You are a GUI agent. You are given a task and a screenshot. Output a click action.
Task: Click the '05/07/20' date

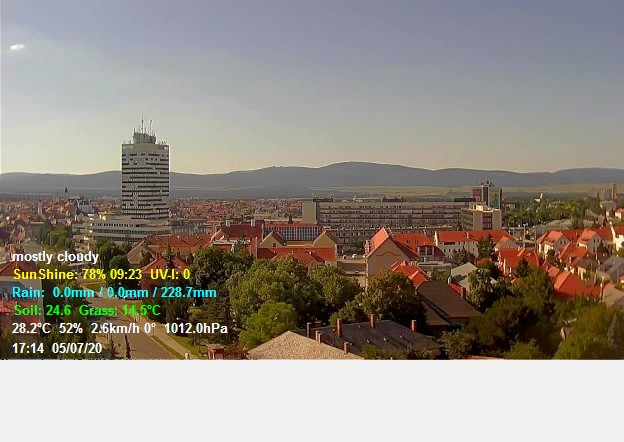(77, 349)
